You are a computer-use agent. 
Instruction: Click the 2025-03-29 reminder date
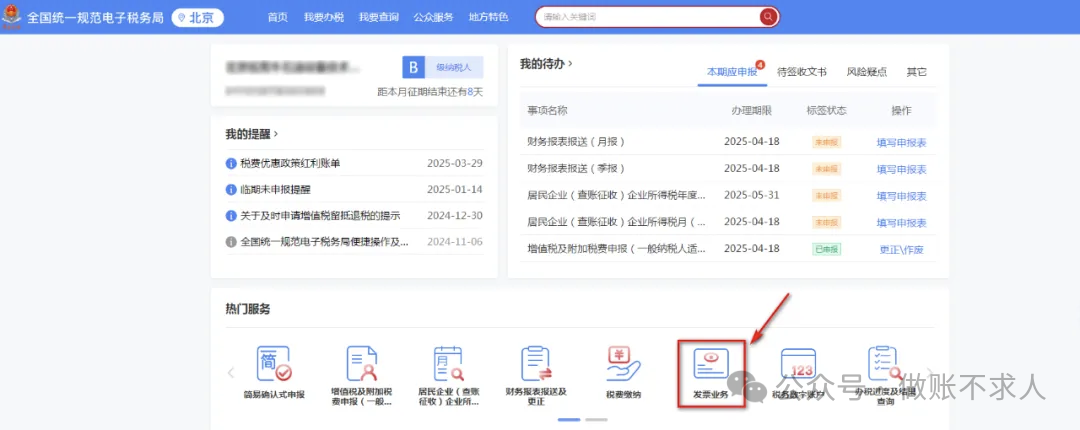pos(455,163)
